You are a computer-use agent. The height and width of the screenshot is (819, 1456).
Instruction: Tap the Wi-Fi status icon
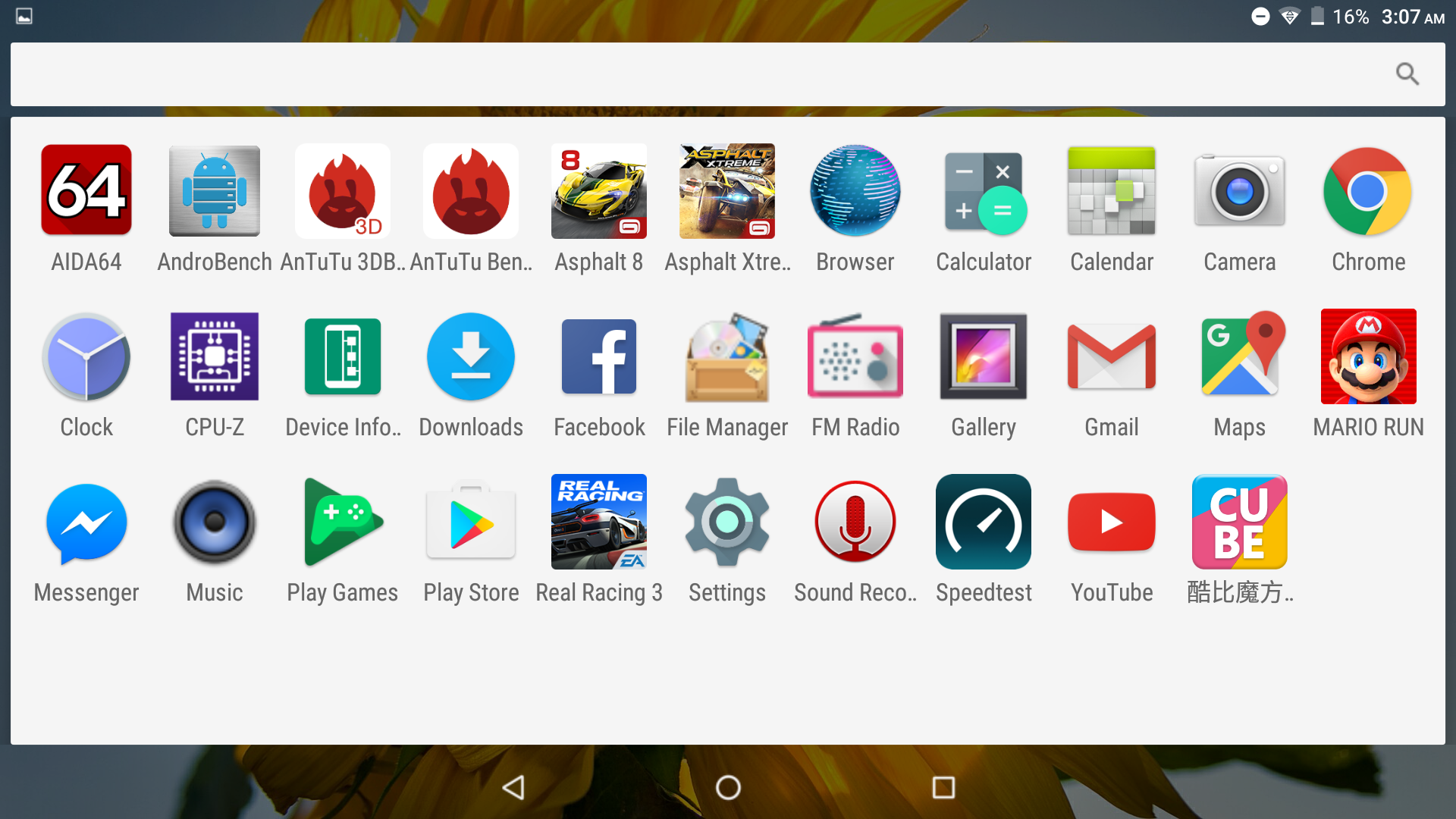click(1289, 17)
